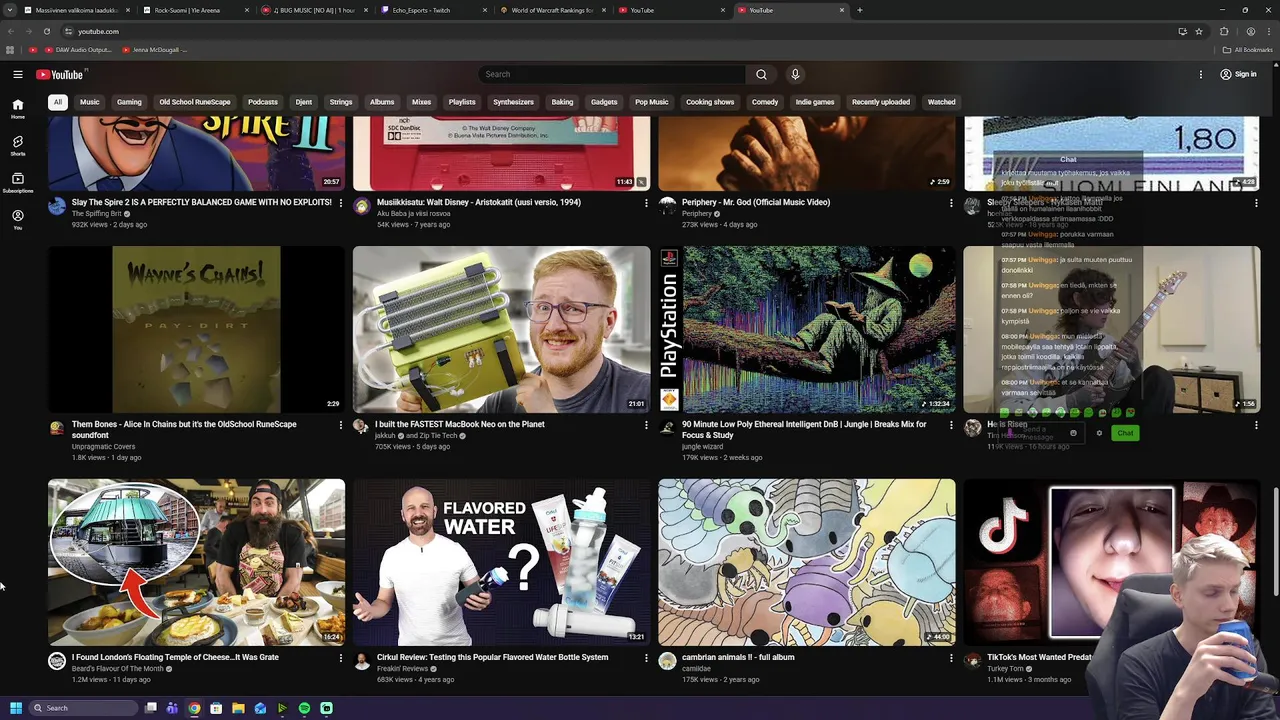Open Freakin' Reviews channel link
The width and height of the screenshot is (1280, 720).
click(402, 669)
